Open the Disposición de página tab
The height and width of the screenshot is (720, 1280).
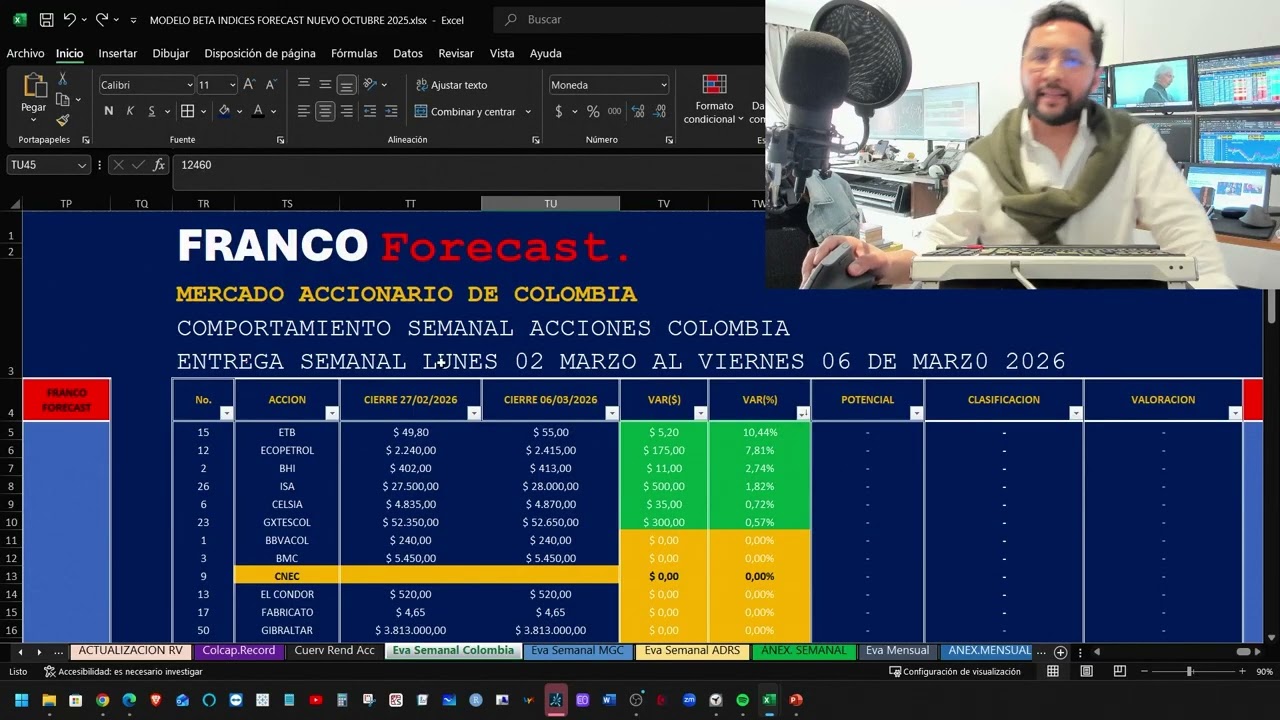point(260,53)
